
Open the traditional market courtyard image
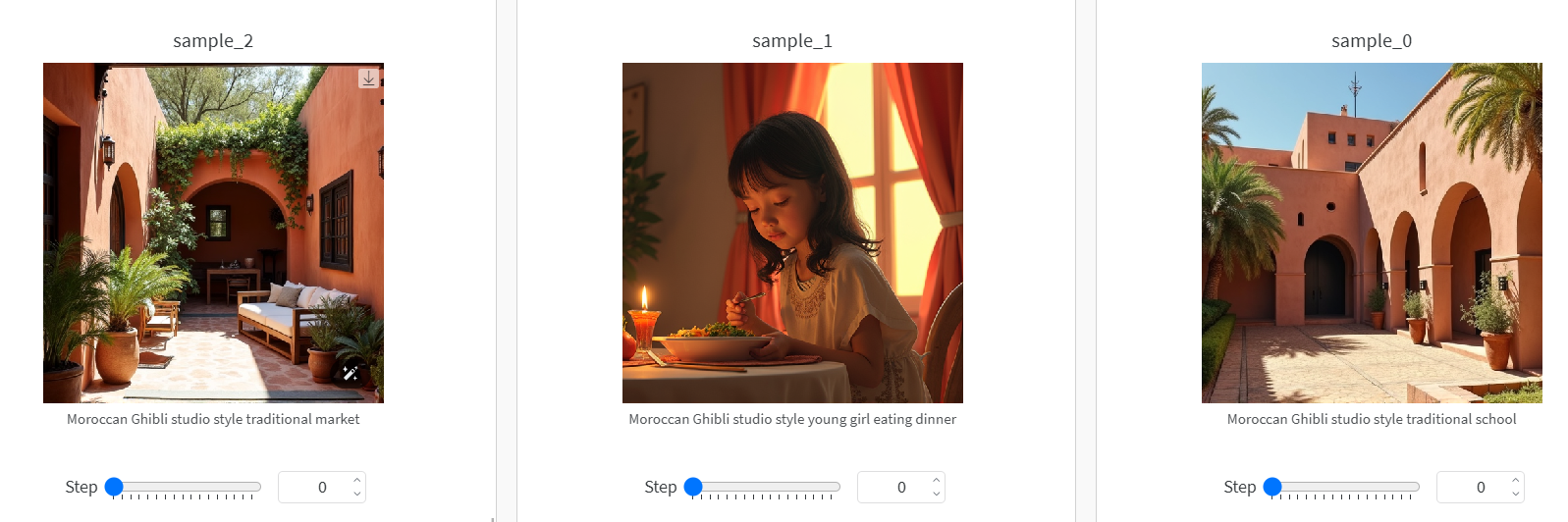(213, 233)
